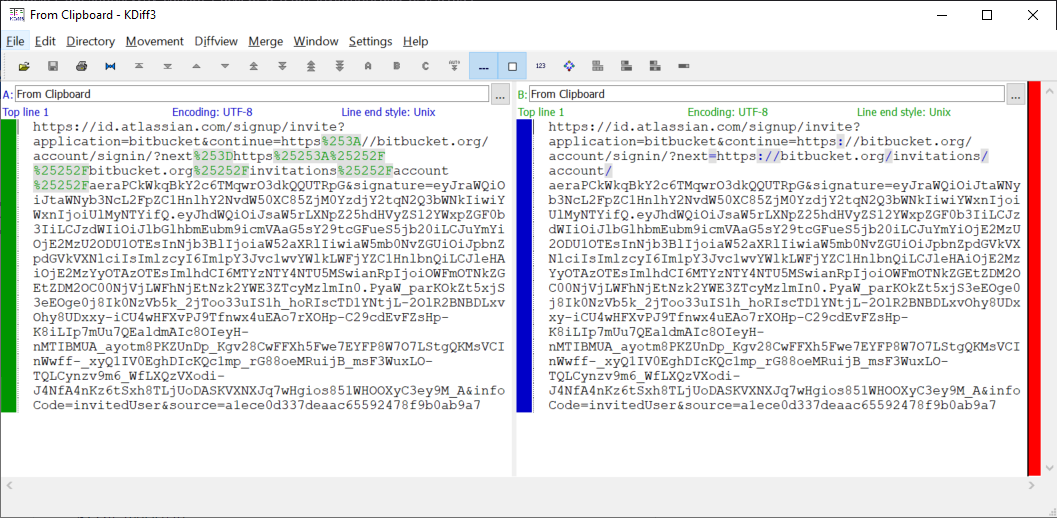The width and height of the screenshot is (1057, 518).
Task: Toggle show space and tab characters button
Action: coord(483,66)
